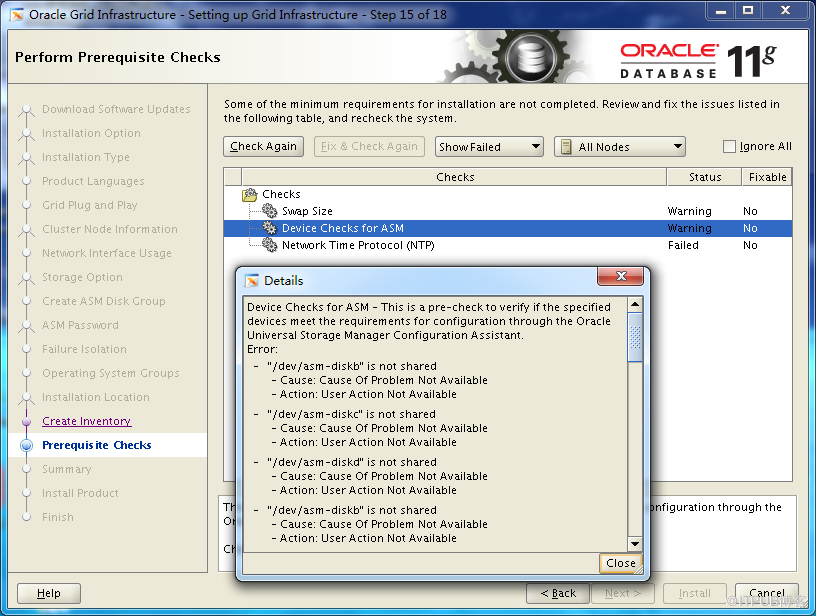This screenshot has height=616, width=816.
Task: Select the Product Languages step
Action: coord(93,181)
